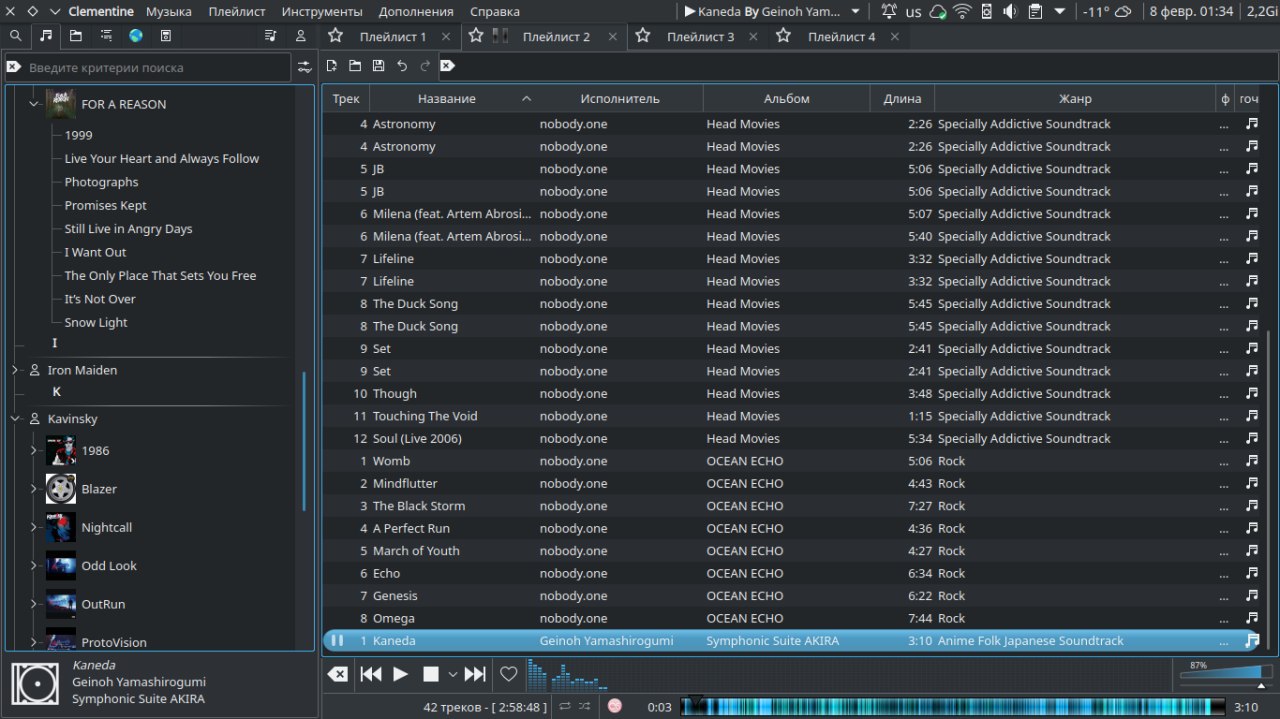Click the Kaneda album art thumbnail
The image size is (1280, 719).
click(x=35, y=682)
